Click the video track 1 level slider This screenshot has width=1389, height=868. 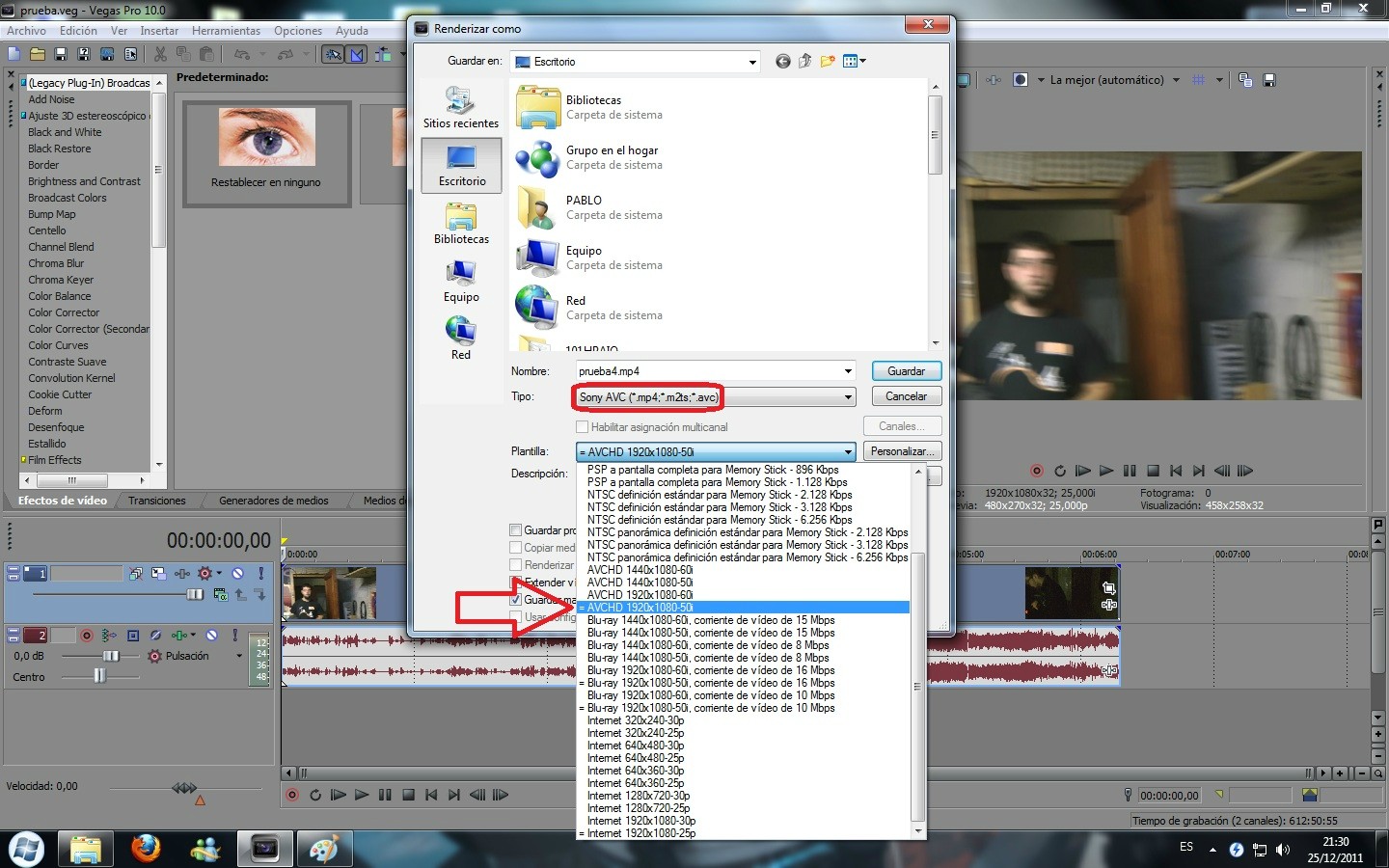(196, 595)
